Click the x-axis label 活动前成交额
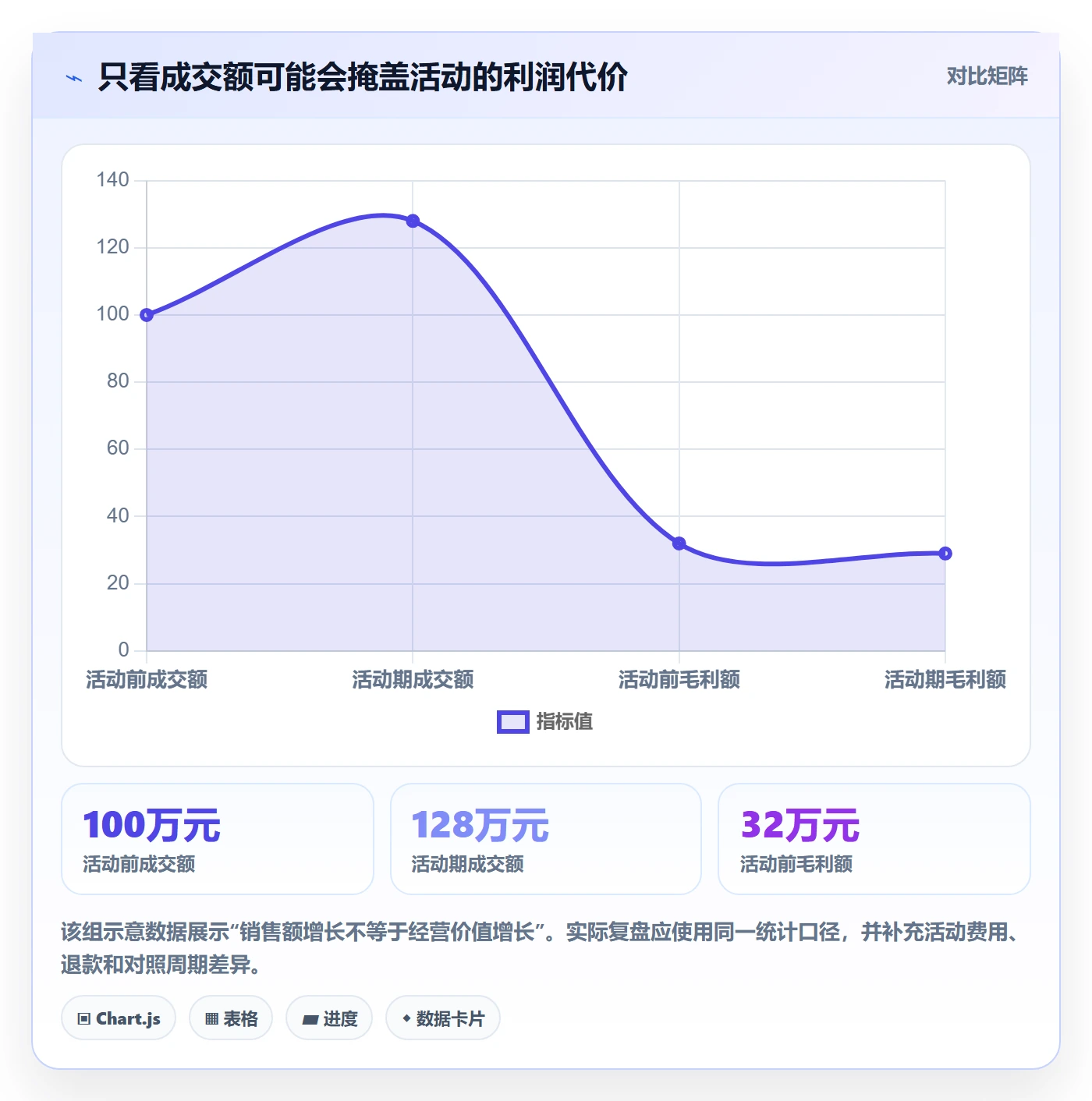Viewport: 1092px width, 1101px height. (147, 680)
